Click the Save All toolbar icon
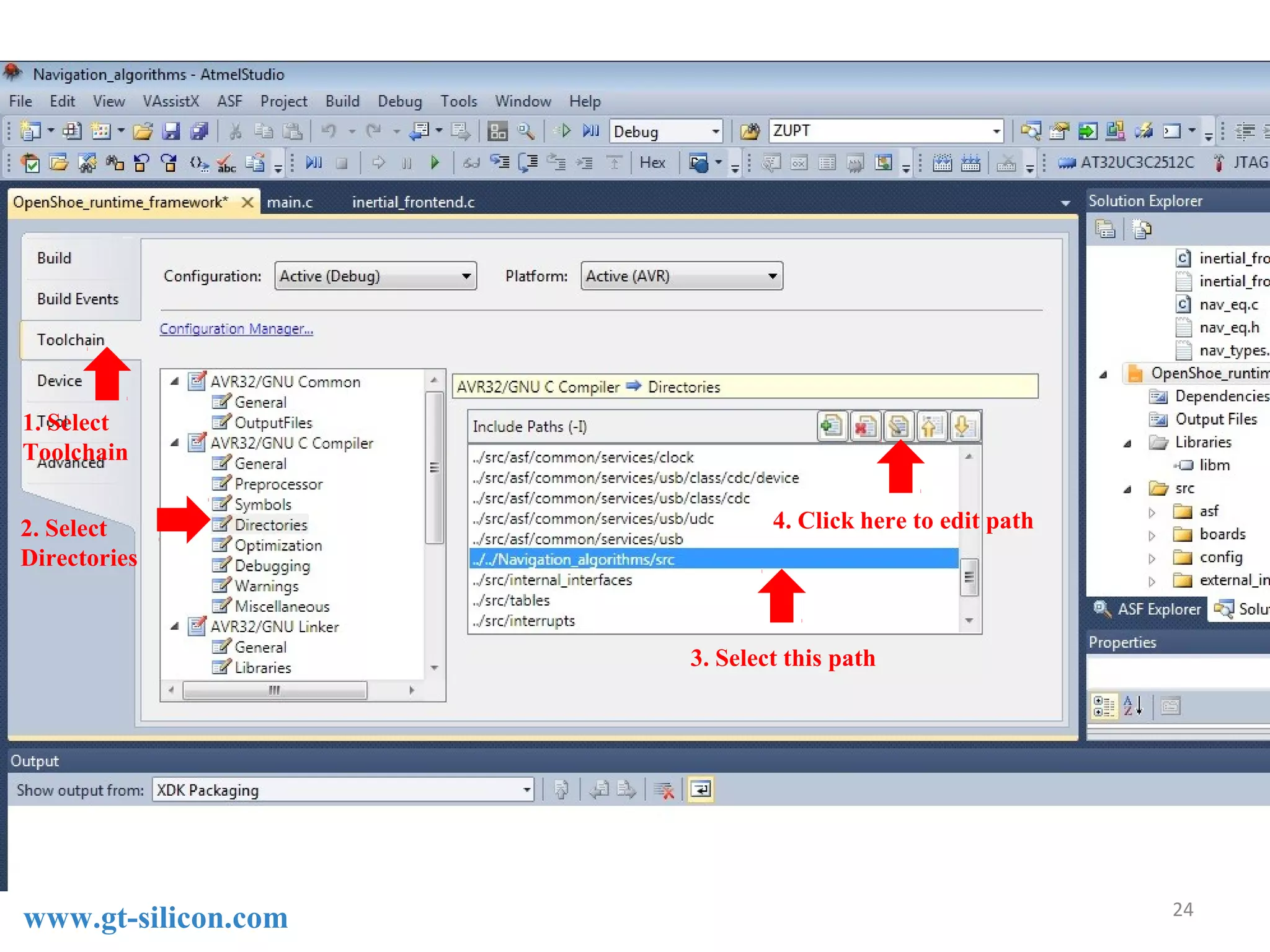 pyautogui.click(x=199, y=131)
